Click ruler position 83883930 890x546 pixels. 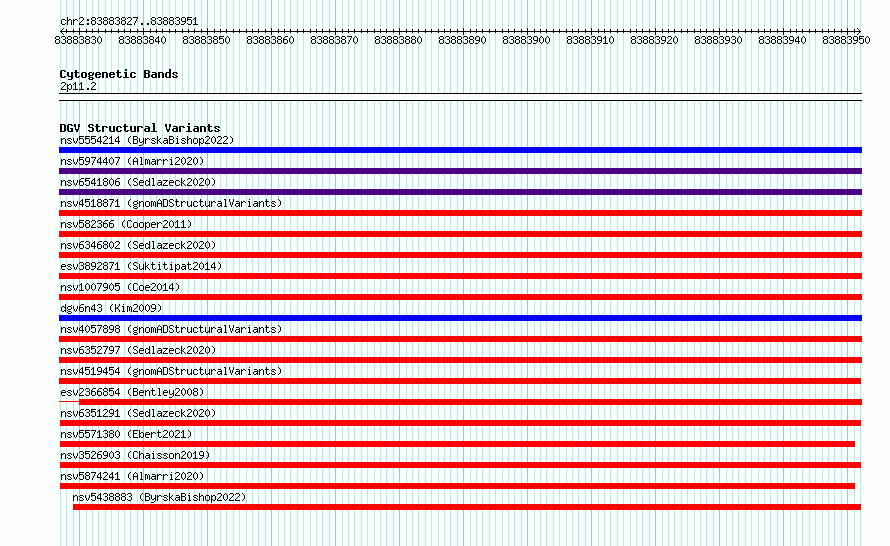coord(719,40)
